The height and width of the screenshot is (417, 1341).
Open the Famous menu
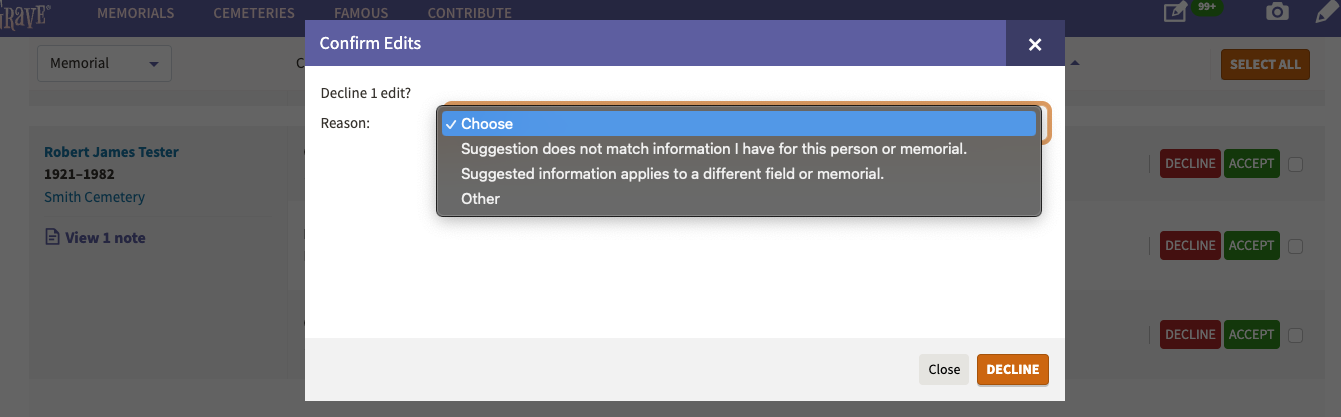point(361,13)
